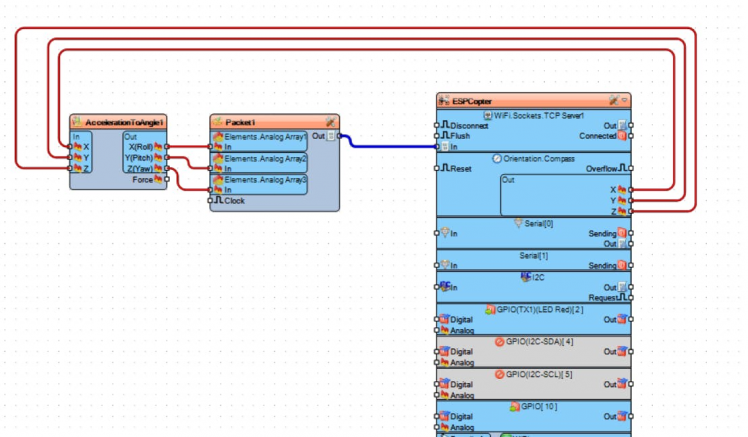Viewport: 748px width, 437px height.
Task: Click the X(Roll) output pin
Action: (167, 147)
